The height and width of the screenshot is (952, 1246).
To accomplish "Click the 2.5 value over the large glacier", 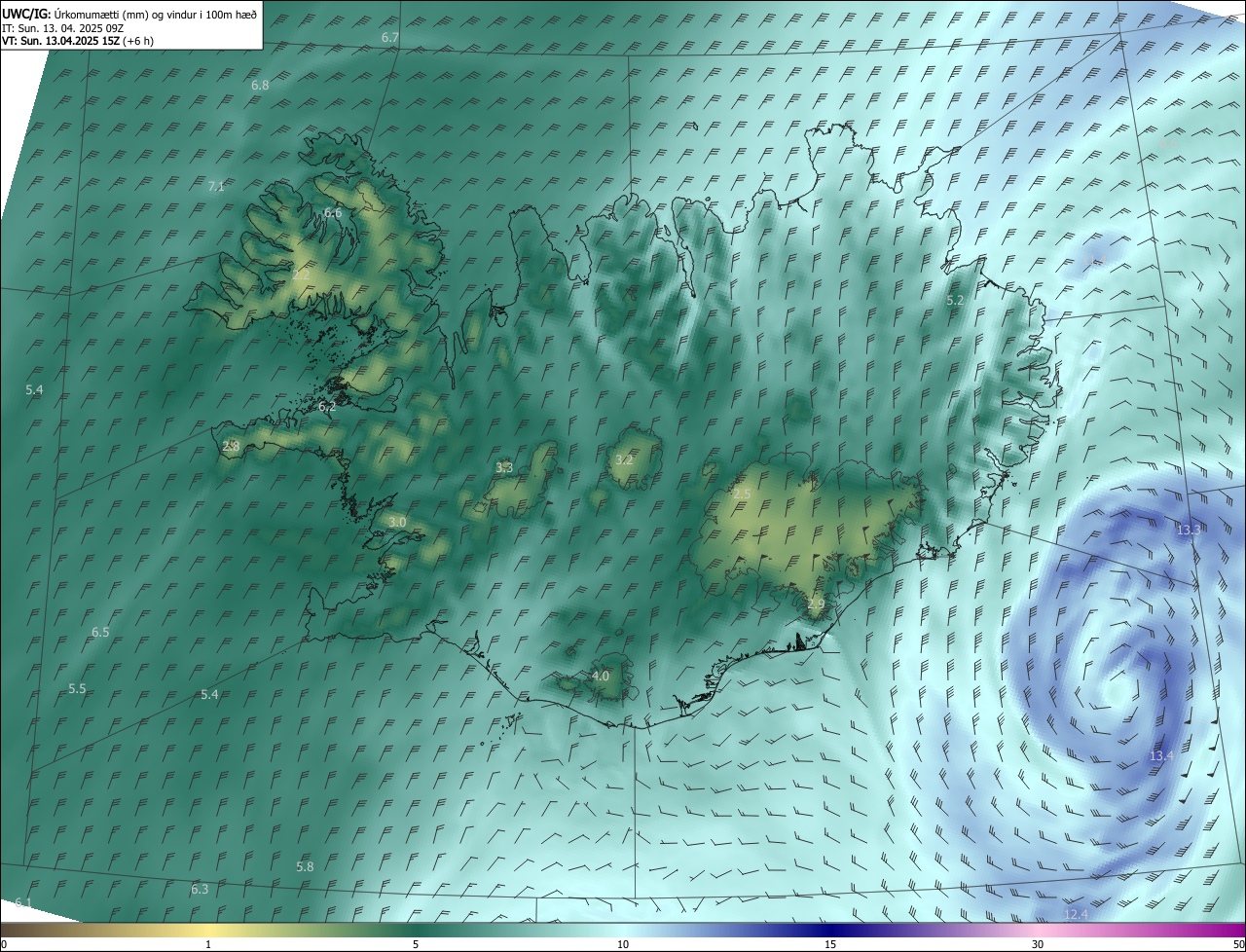I will coord(742,495).
